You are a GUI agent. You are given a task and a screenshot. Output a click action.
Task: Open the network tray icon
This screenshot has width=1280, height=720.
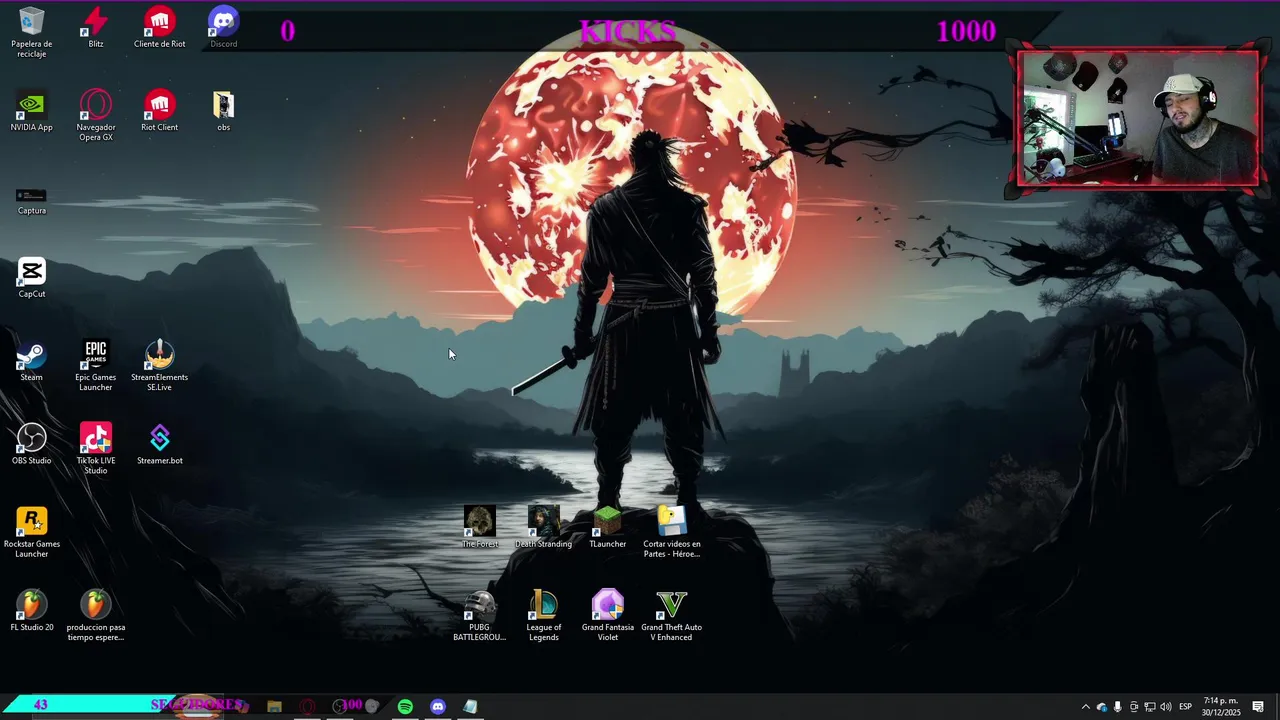(x=1150, y=707)
